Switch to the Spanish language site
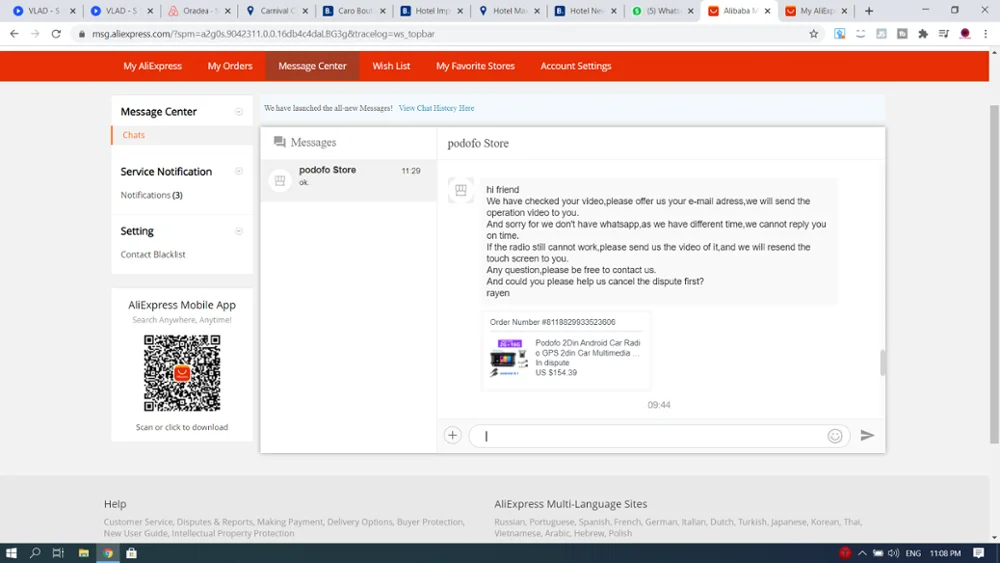 click(594, 522)
